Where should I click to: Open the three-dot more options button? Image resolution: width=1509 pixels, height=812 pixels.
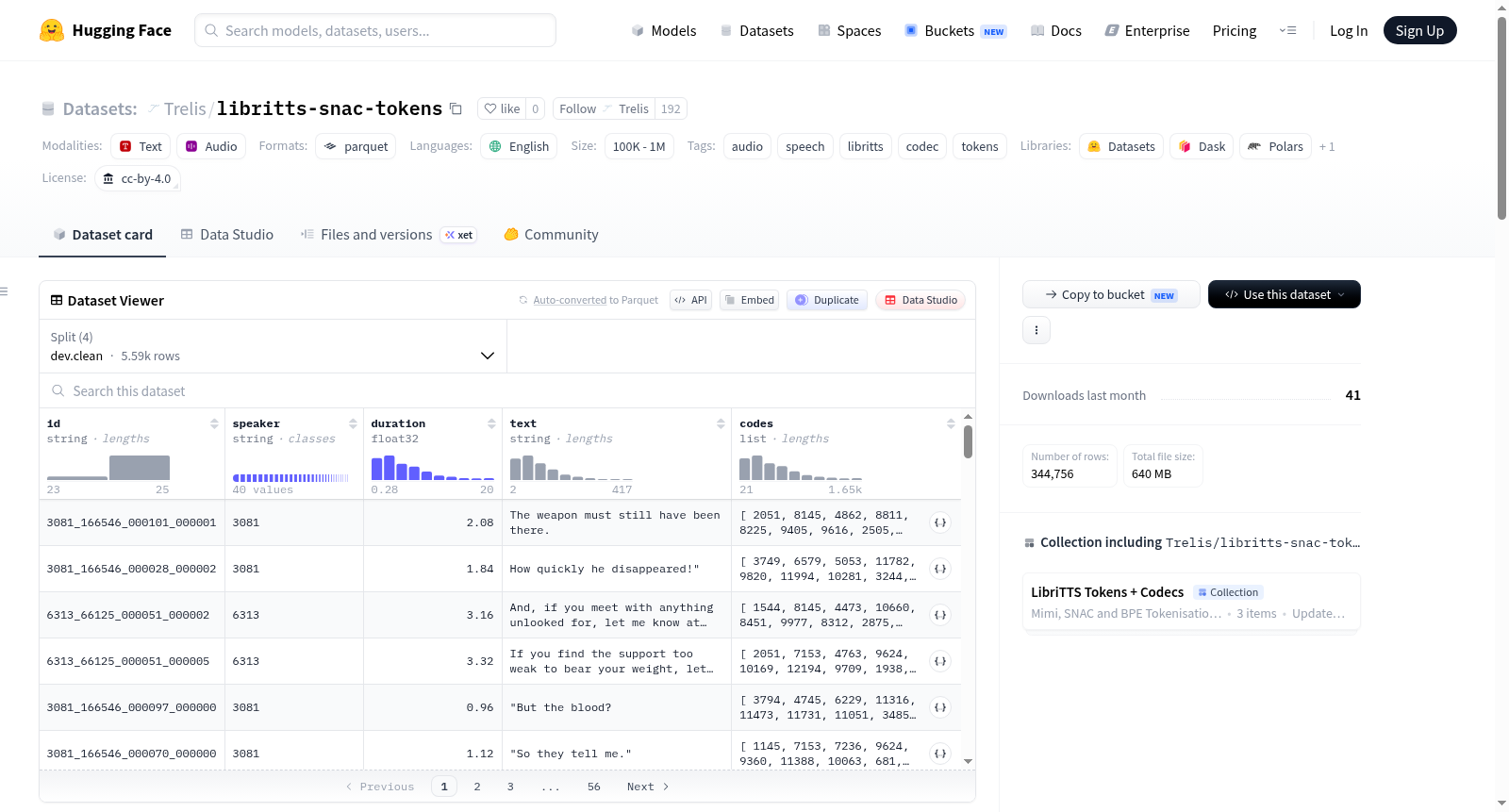pos(1036,330)
